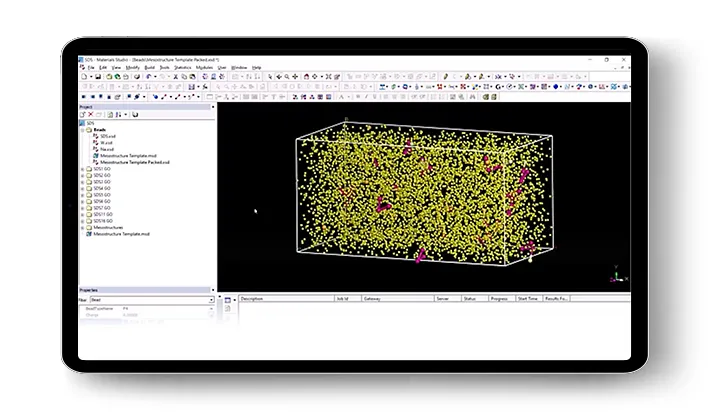
Task: Click the binoculars find icon
Action: [x=473, y=96]
